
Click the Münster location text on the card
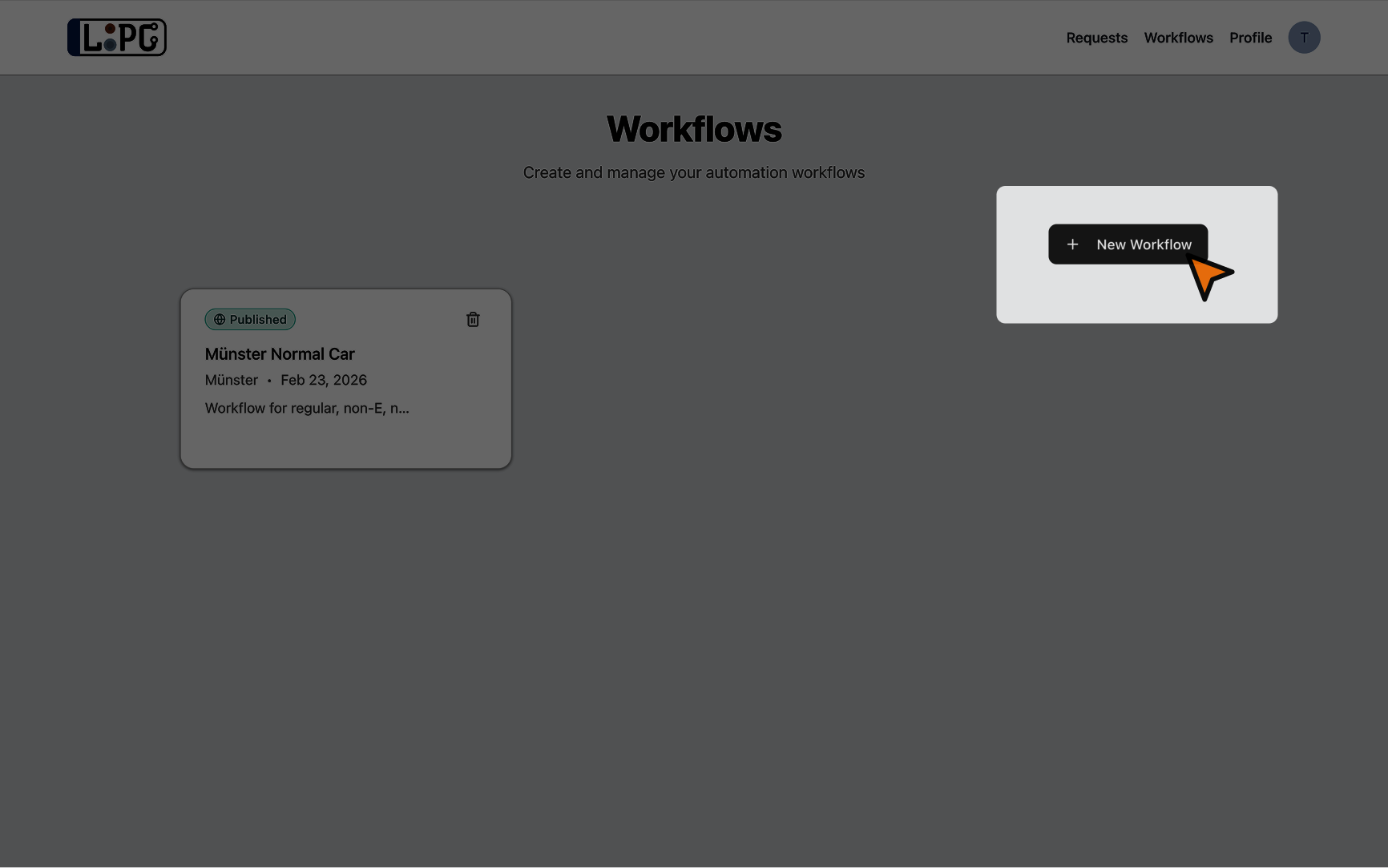tap(232, 380)
